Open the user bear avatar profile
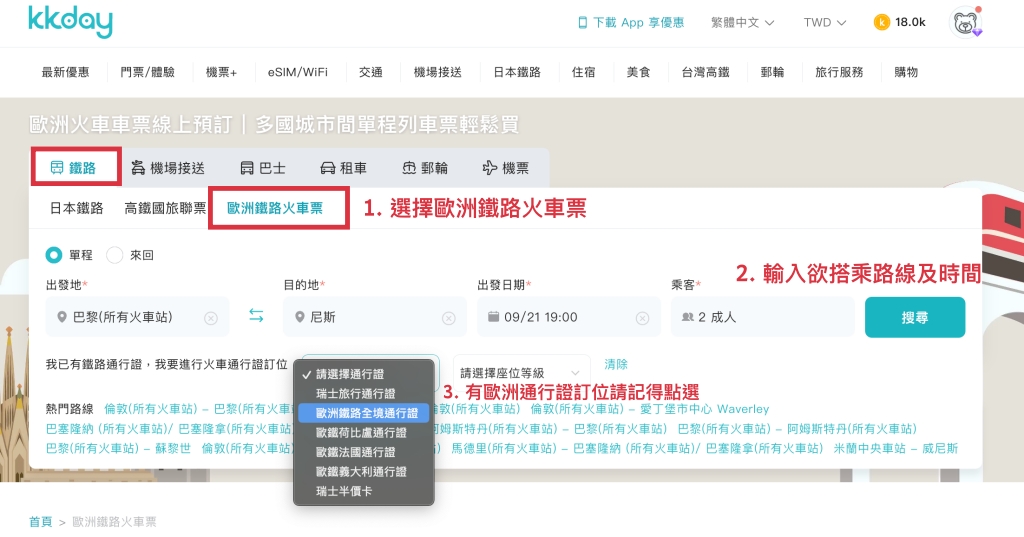 coord(966,23)
